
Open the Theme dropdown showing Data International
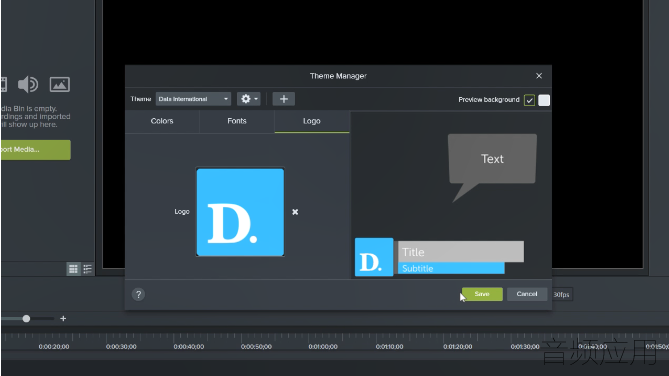coord(193,99)
